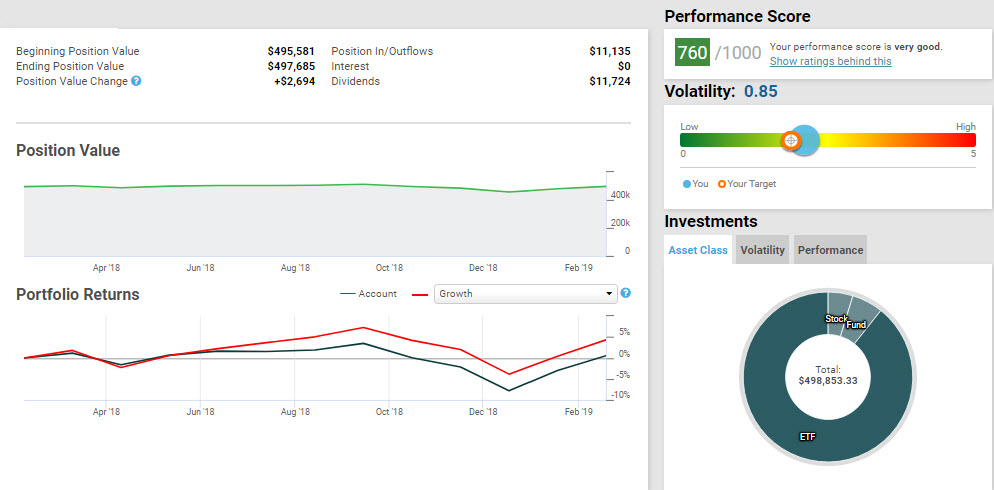This screenshot has height=490, width=994.
Task: Switch to the Volatility investments tab
Action: point(762,250)
